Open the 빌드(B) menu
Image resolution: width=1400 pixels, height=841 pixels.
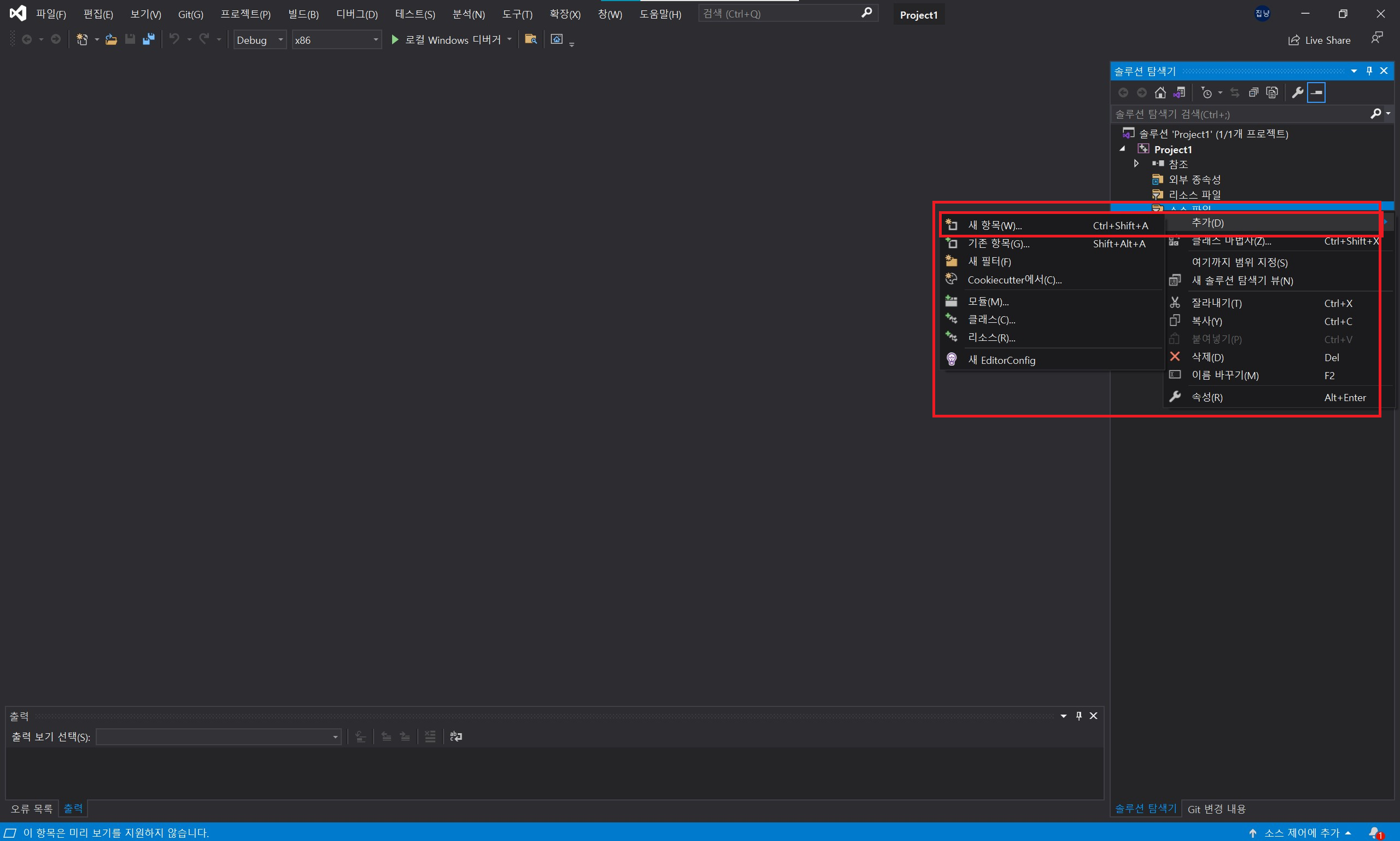pyautogui.click(x=303, y=14)
